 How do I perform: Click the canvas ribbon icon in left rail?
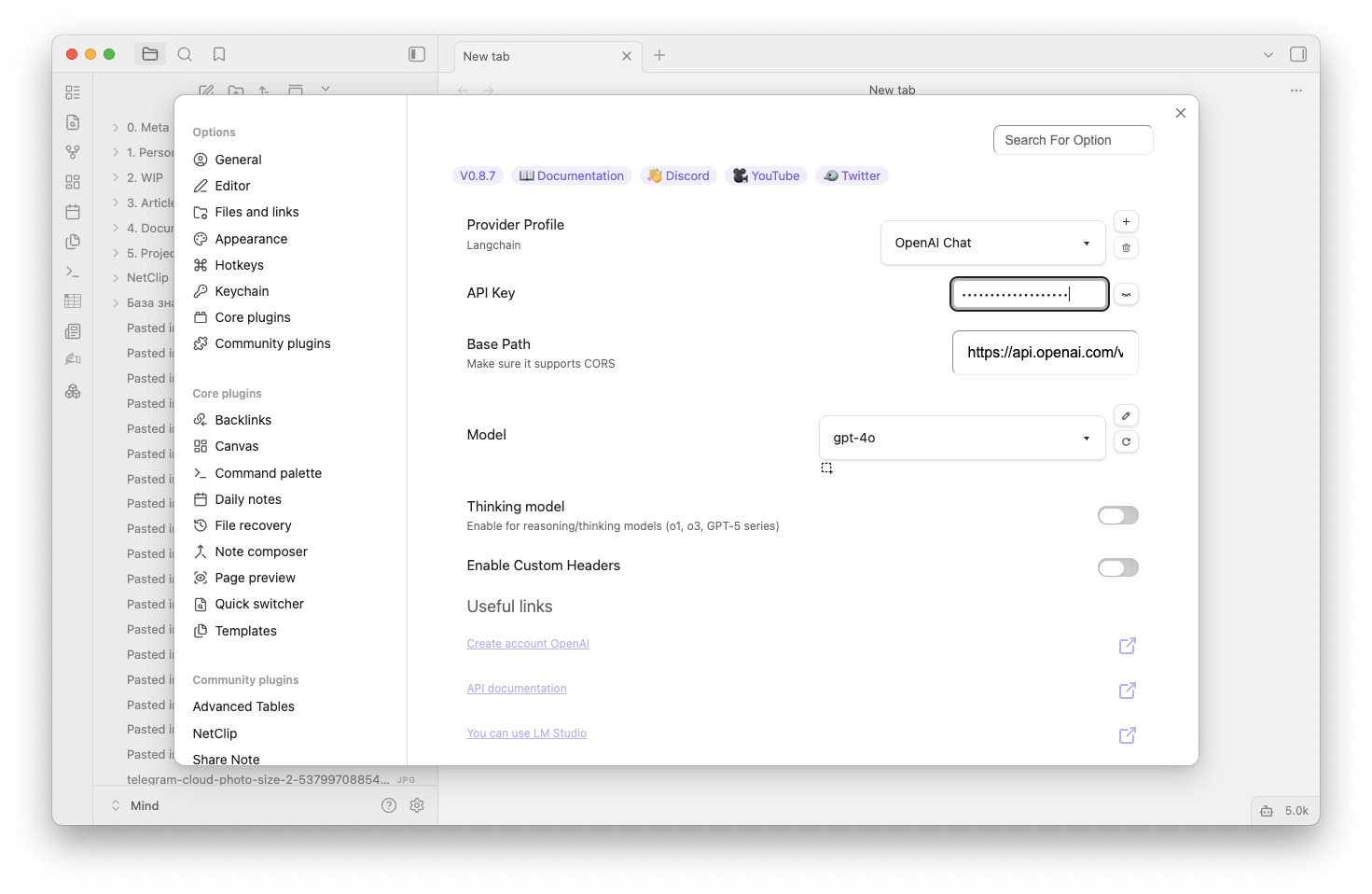pos(73,182)
